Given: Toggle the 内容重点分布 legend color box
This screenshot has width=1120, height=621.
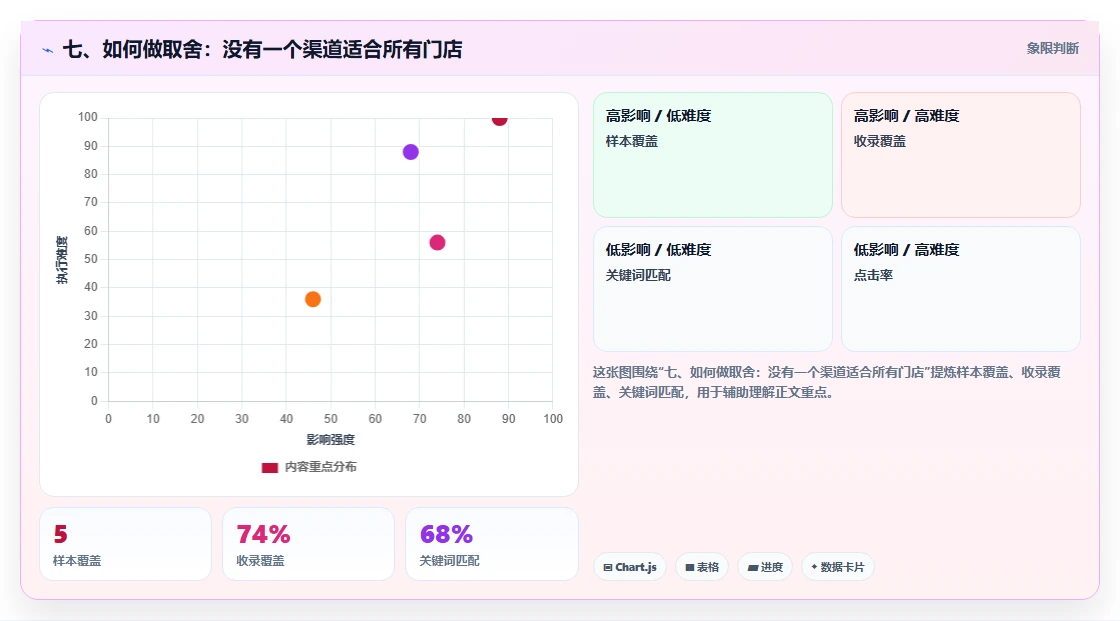Looking at the screenshot, I should pos(269,467).
